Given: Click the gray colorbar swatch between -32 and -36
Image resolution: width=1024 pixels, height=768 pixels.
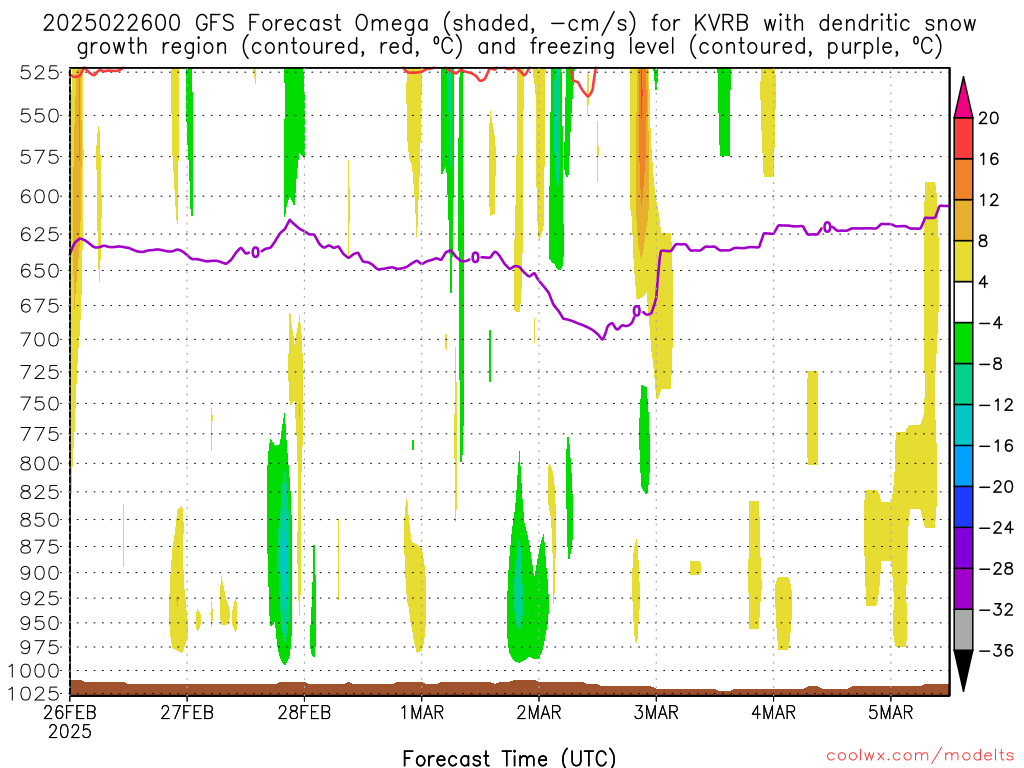Looking at the screenshot, I should click(x=963, y=630).
